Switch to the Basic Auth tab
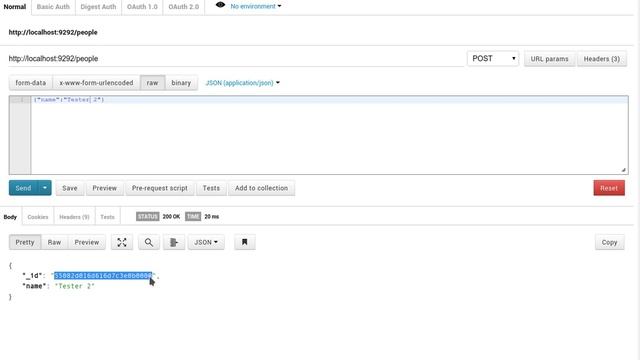This screenshot has height=360, width=640. (53, 7)
